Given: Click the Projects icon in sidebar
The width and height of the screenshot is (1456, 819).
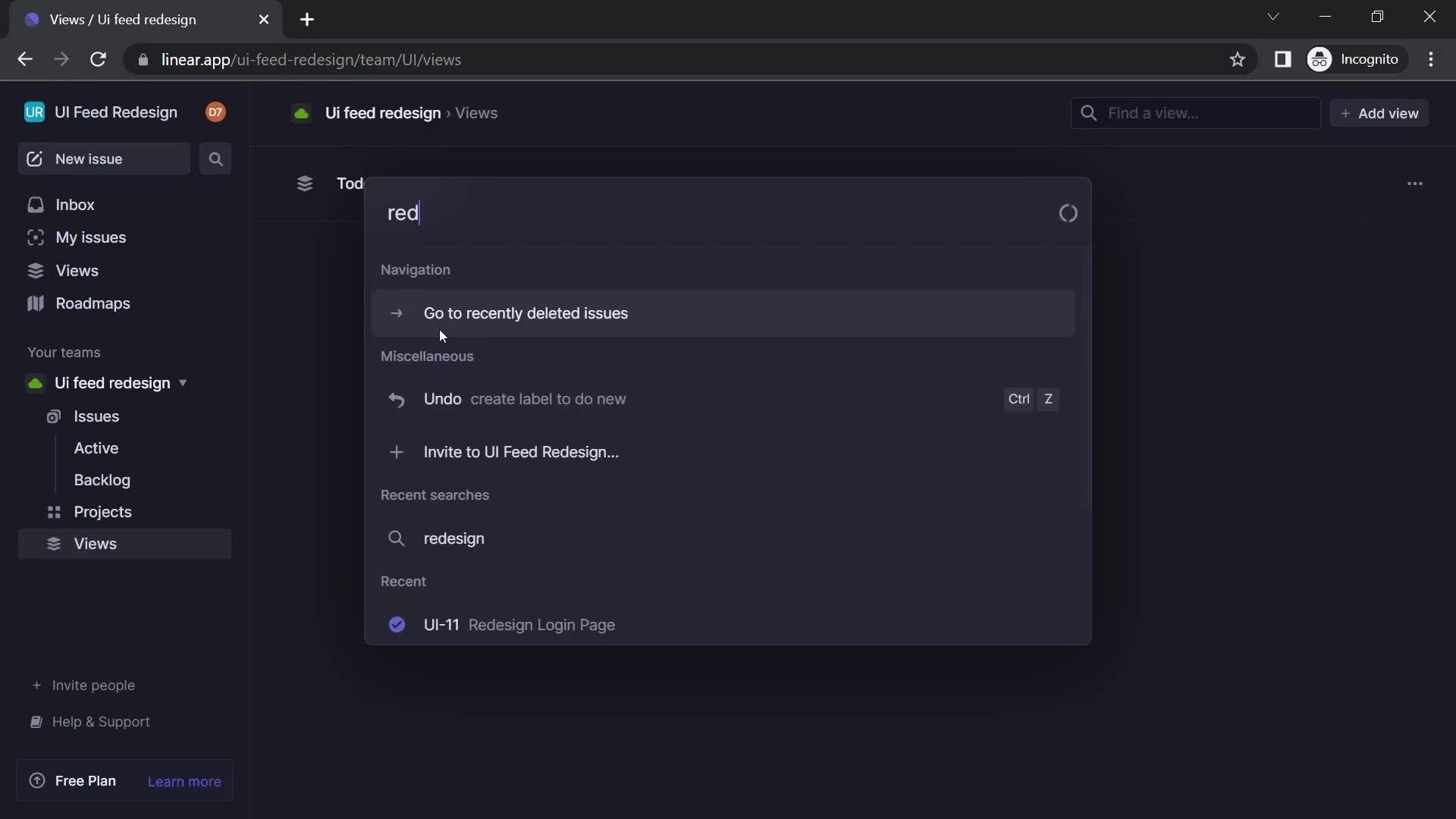Looking at the screenshot, I should click(x=54, y=511).
